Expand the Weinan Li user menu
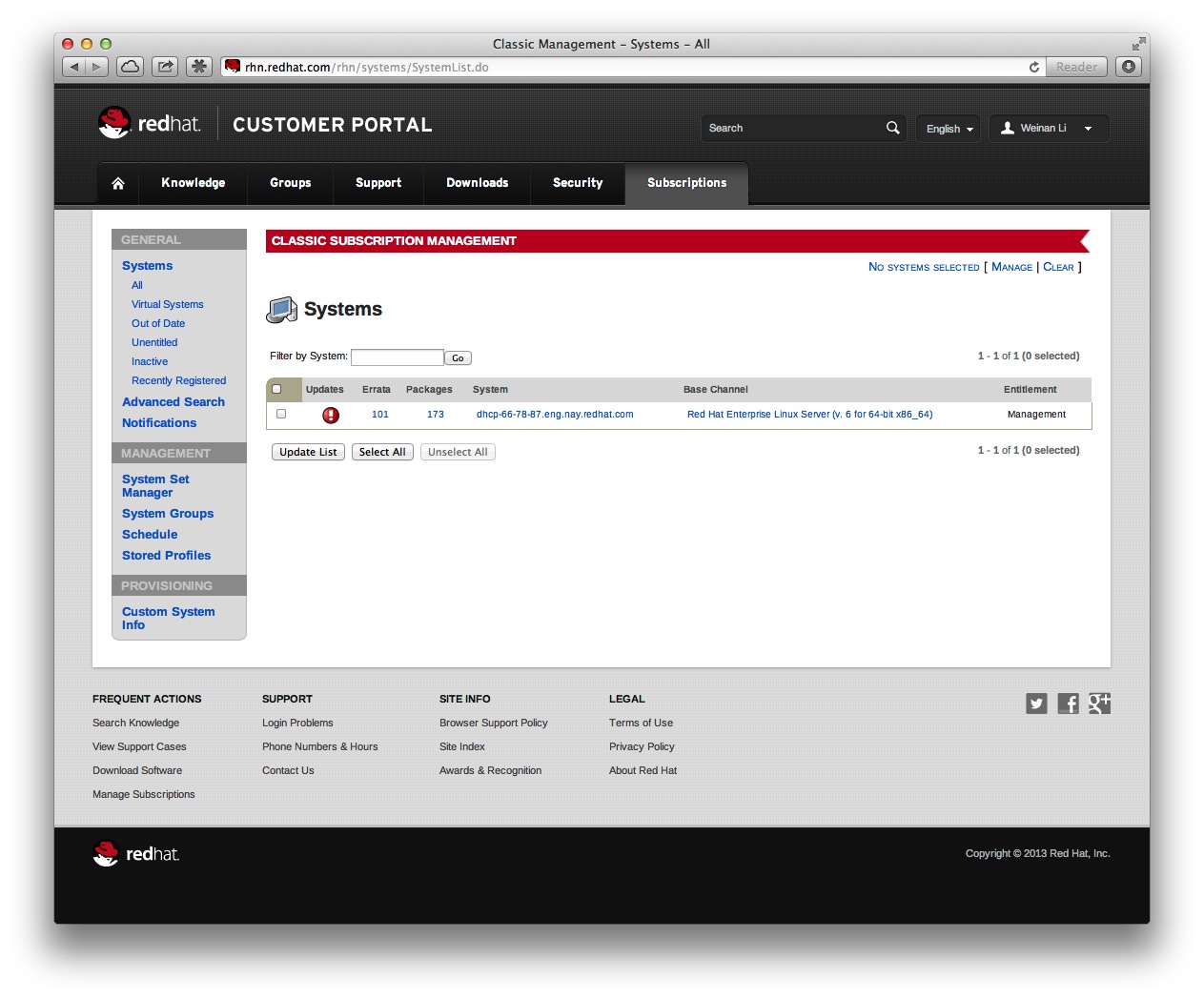The width and height of the screenshot is (1204, 999). pos(1050,129)
